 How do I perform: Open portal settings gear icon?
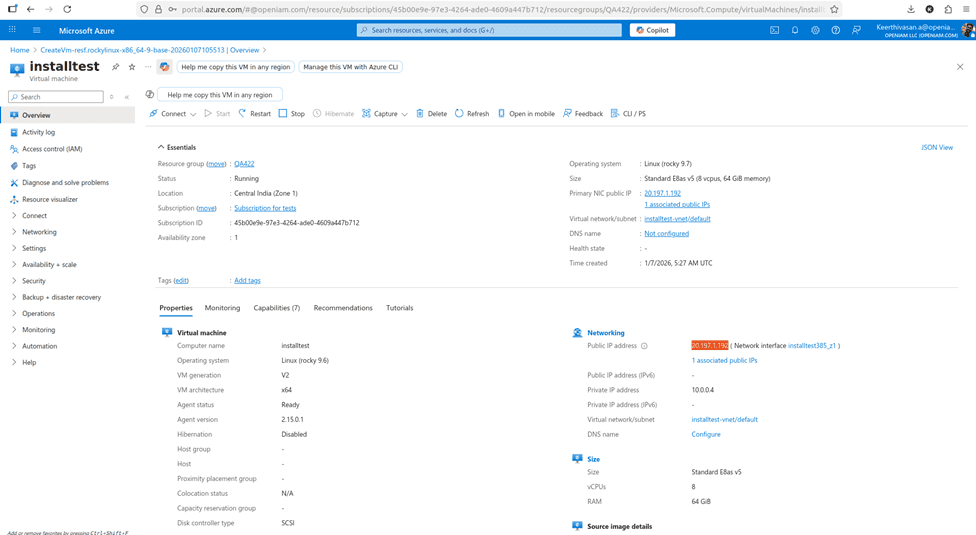(x=815, y=30)
